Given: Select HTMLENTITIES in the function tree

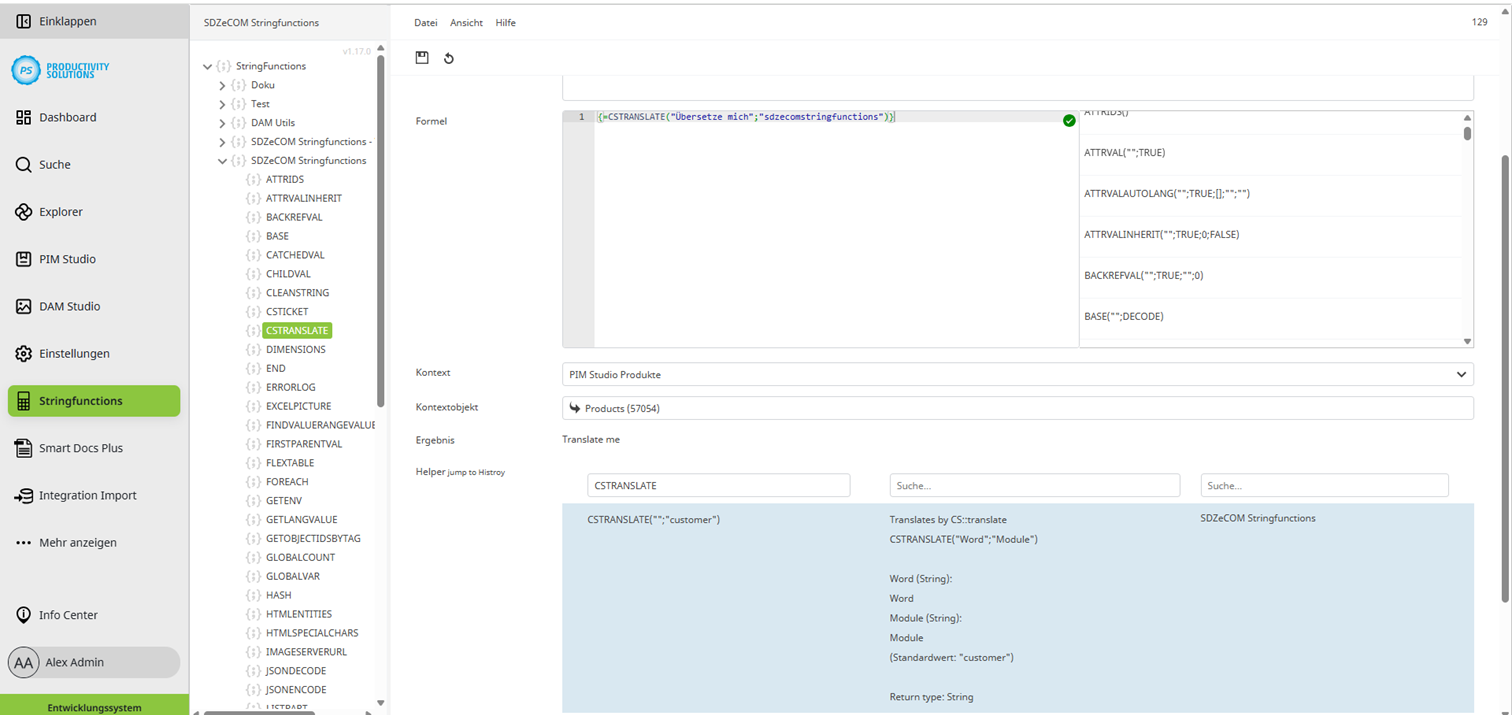Looking at the screenshot, I should pyautogui.click(x=299, y=614).
